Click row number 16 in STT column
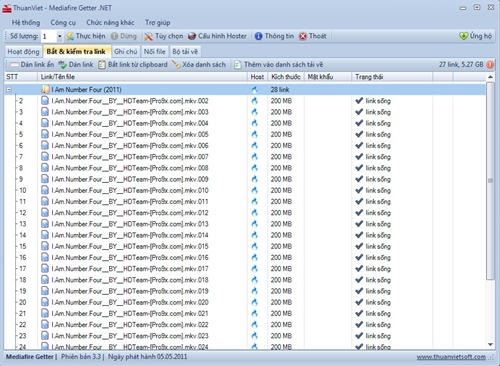500x366 pixels. [x=23, y=257]
